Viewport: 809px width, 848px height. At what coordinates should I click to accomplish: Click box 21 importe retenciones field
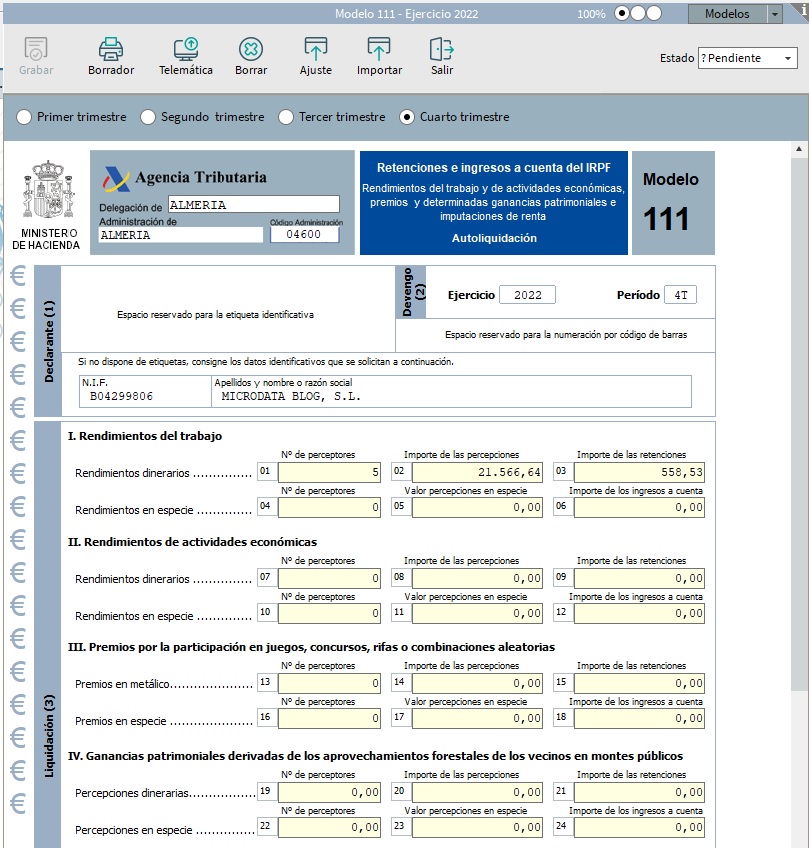(x=639, y=792)
